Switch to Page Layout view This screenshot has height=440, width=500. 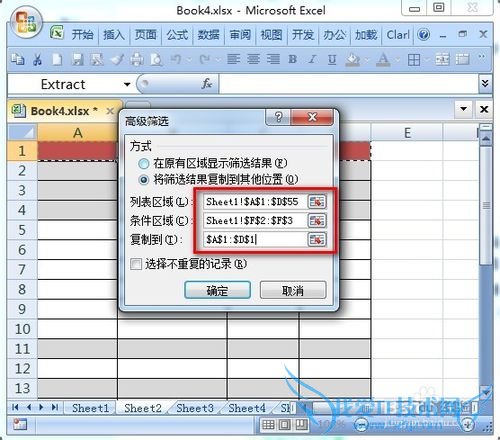pos(284,424)
